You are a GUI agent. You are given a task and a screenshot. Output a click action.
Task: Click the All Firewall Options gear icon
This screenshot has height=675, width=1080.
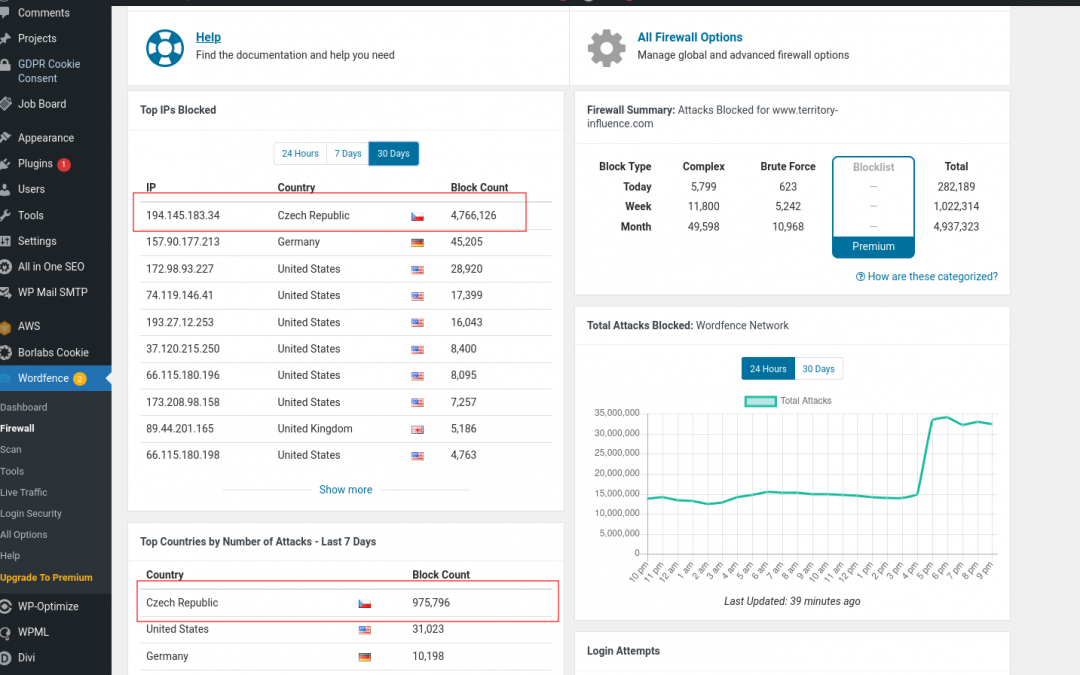pos(606,48)
